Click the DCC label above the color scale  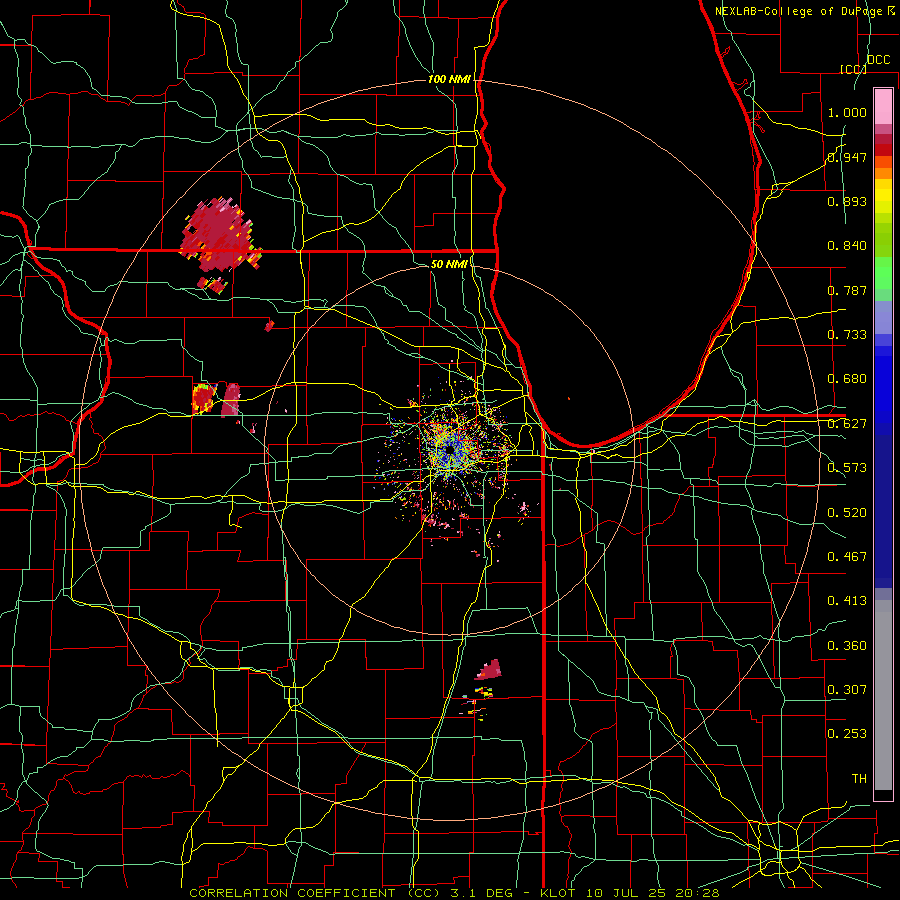pyautogui.click(x=878, y=59)
